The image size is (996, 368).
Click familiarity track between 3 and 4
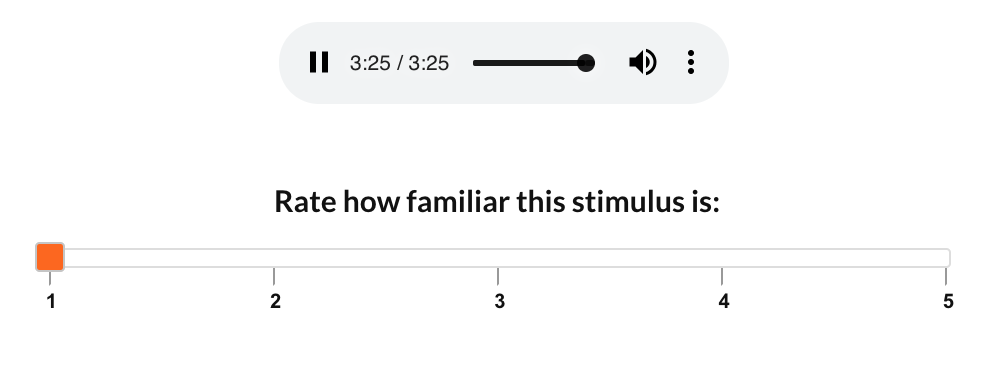click(x=610, y=258)
